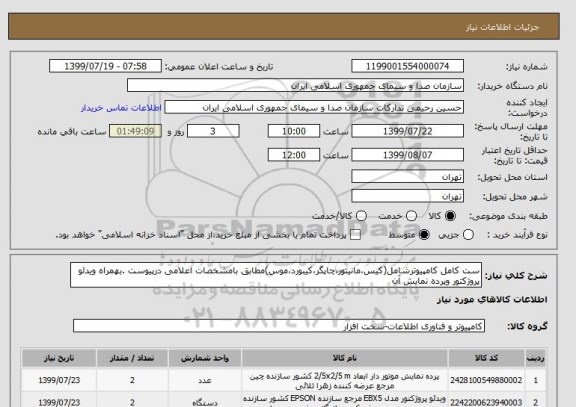Click the گروه کالا field
Image resolution: width=576 pixels, height=407 pixels.
pyautogui.click(x=279, y=326)
